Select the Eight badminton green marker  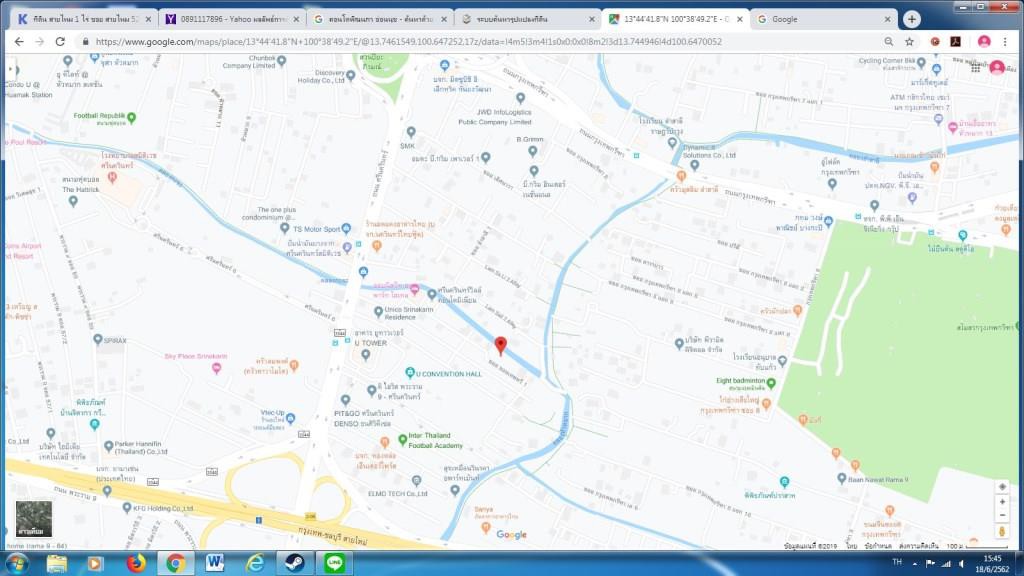[771, 383]
